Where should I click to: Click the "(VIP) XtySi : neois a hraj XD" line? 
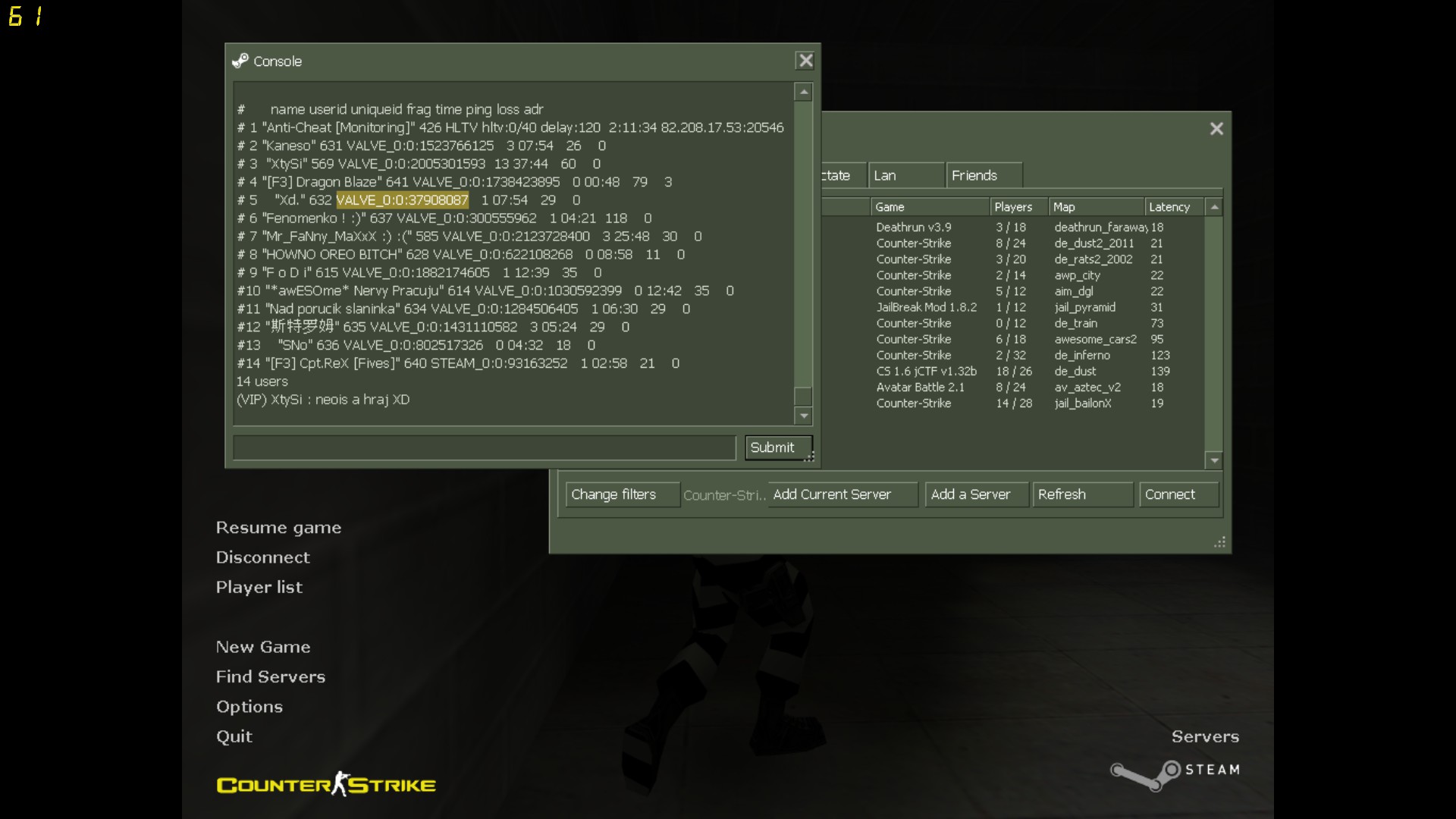click(323, 400)
